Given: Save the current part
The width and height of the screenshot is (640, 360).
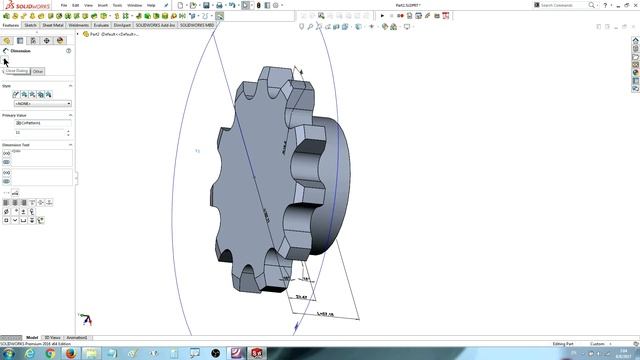Looking at the screenshot, I should pos(206,5).
